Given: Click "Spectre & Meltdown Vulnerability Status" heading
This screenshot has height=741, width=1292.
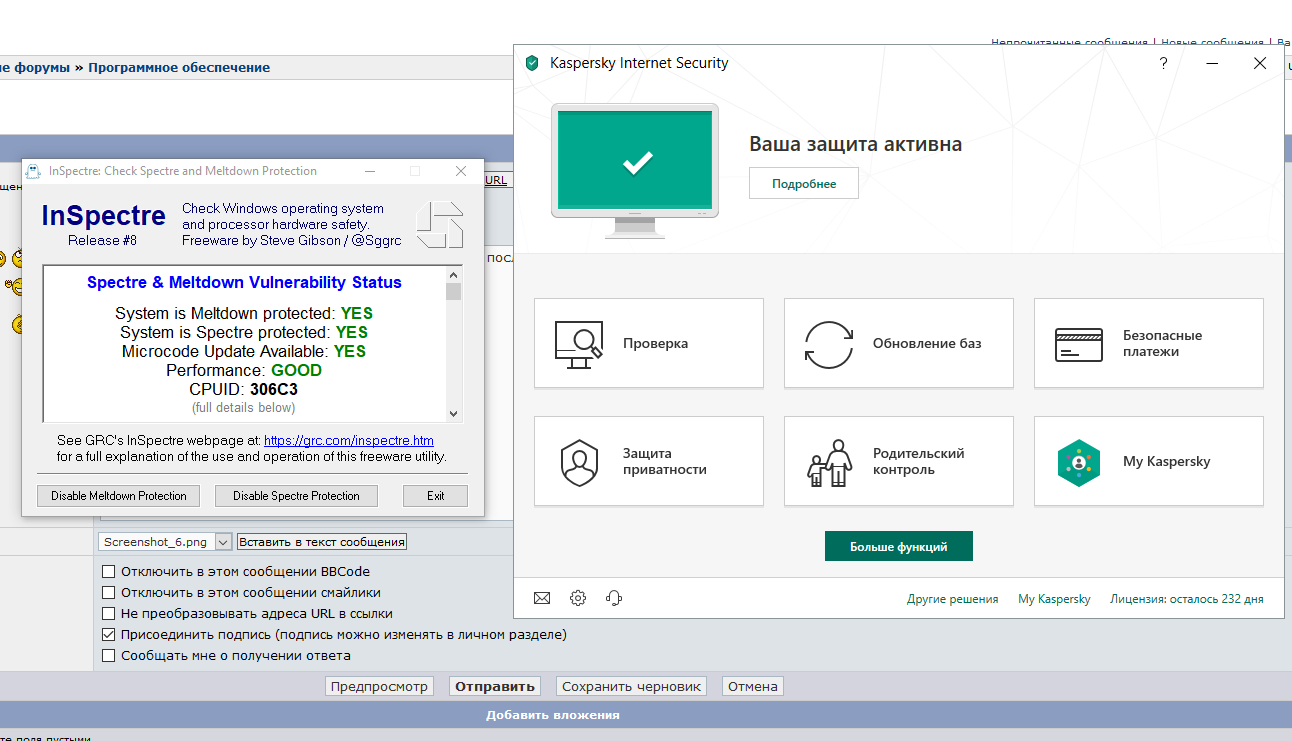Looking at the screenshot, I should coord(245,282).
